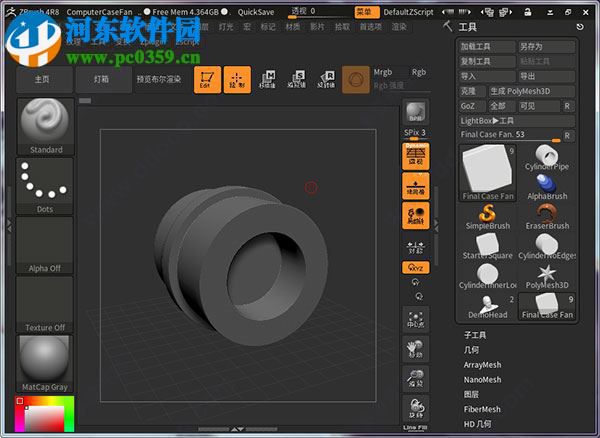This screenshot has width=600, height=438.
Task: Open the 灯光 light menu
Action: point(226,27)
